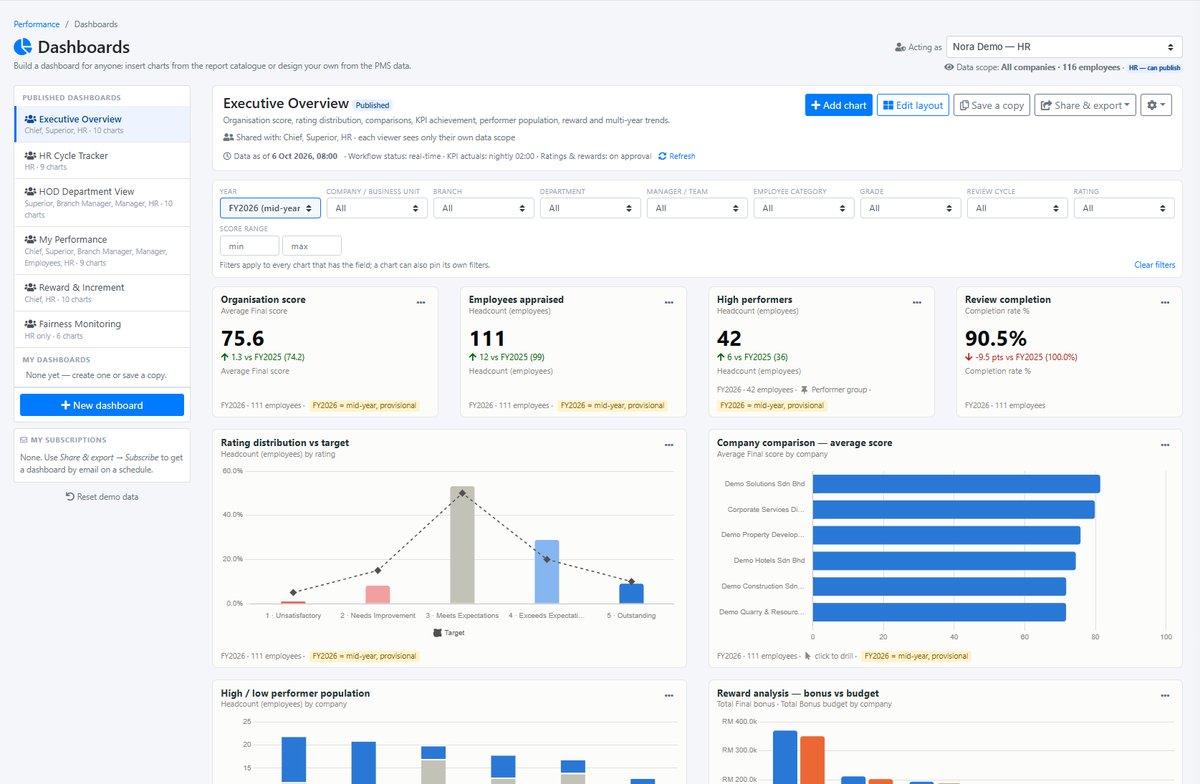Click the Clear filters link
This screenshot has width=1200, height=784.
(x=1154, y=265)
